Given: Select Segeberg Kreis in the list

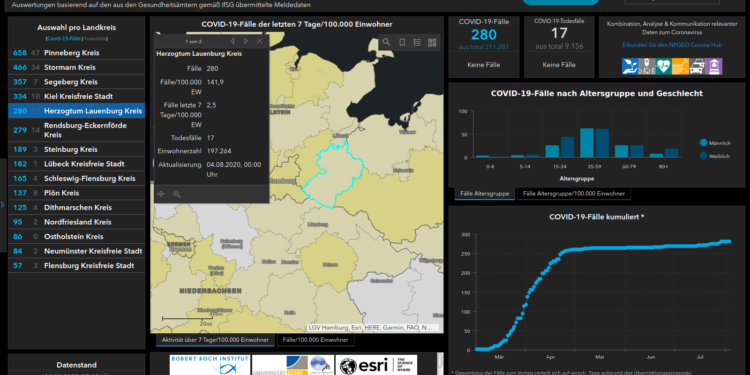Looking at the screenshot, I should pyautogui.click(x=77, y=82).
